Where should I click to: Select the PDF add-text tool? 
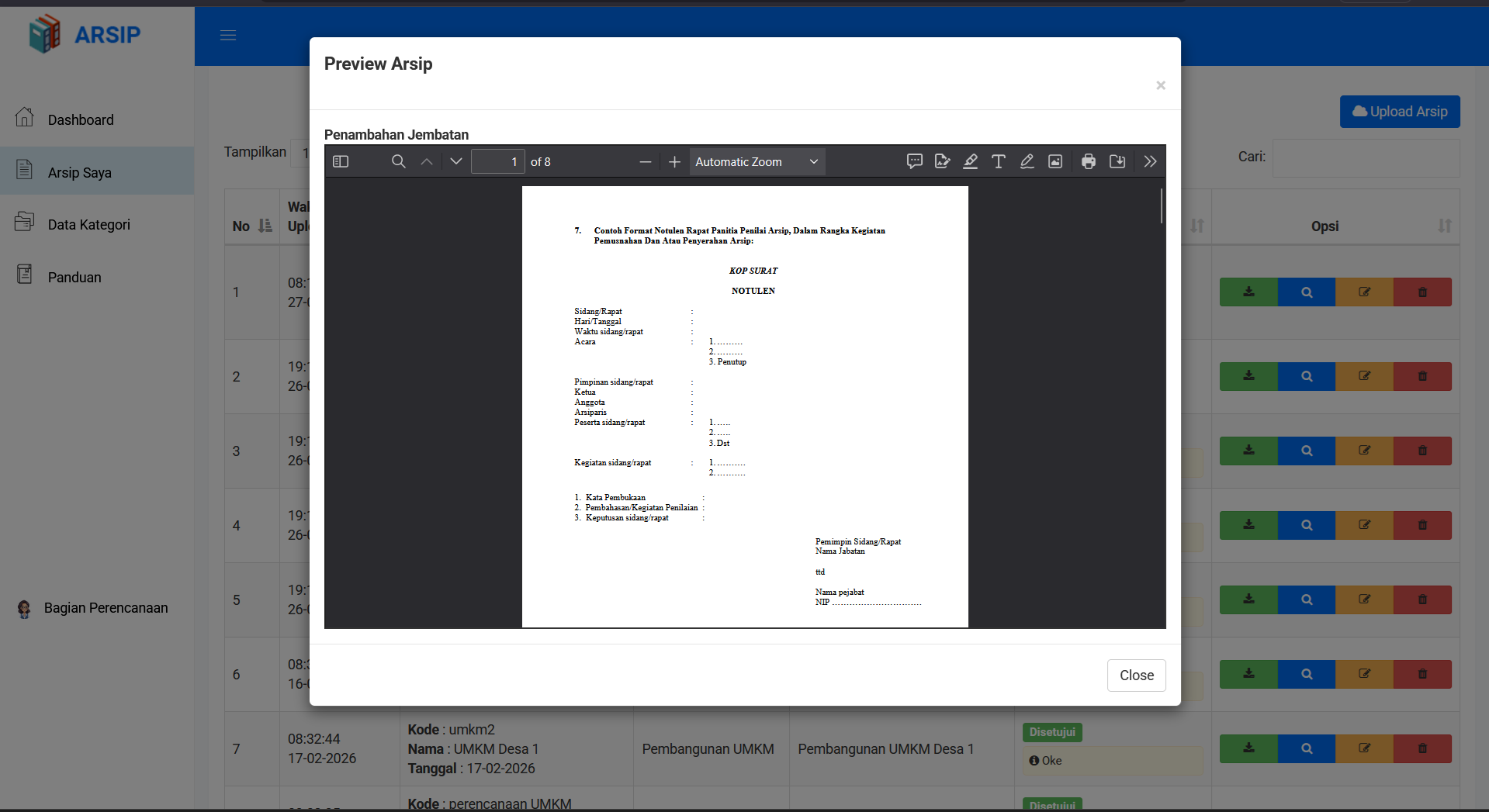999,161
